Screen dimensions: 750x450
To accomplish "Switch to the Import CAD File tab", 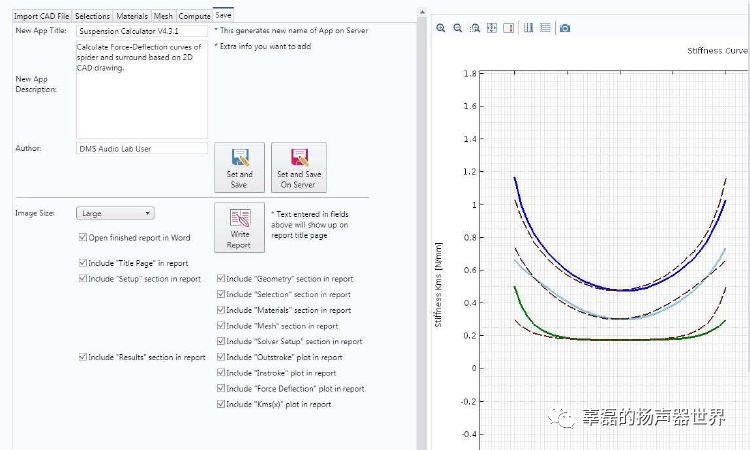I will [41, 16].
